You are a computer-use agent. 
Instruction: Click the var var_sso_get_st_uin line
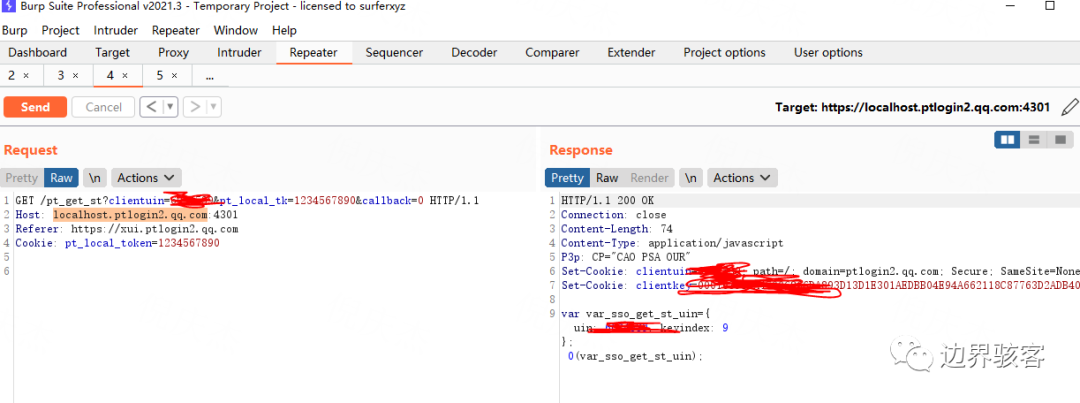636,313
